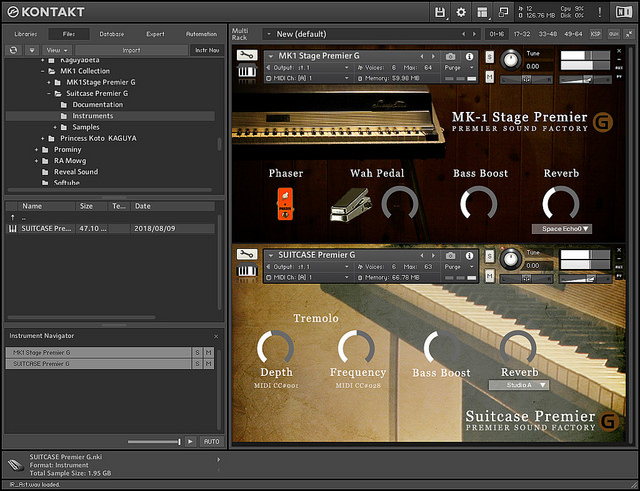The image size is (640, 491).
Task: Select the Instruments folder
Action: point(110,116)
